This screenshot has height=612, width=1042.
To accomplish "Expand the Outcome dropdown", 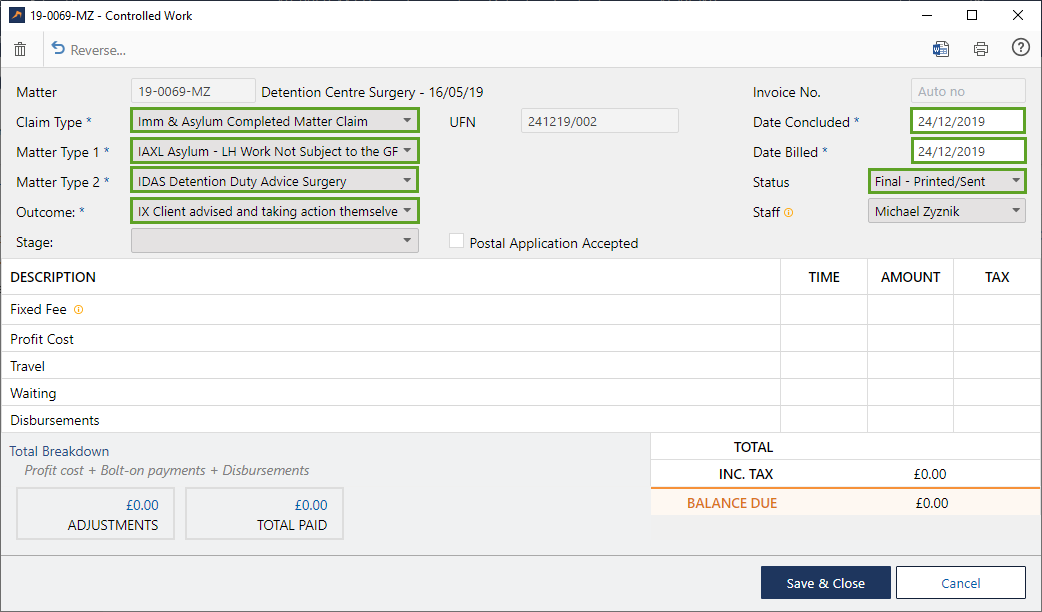I will pos(274,211).
